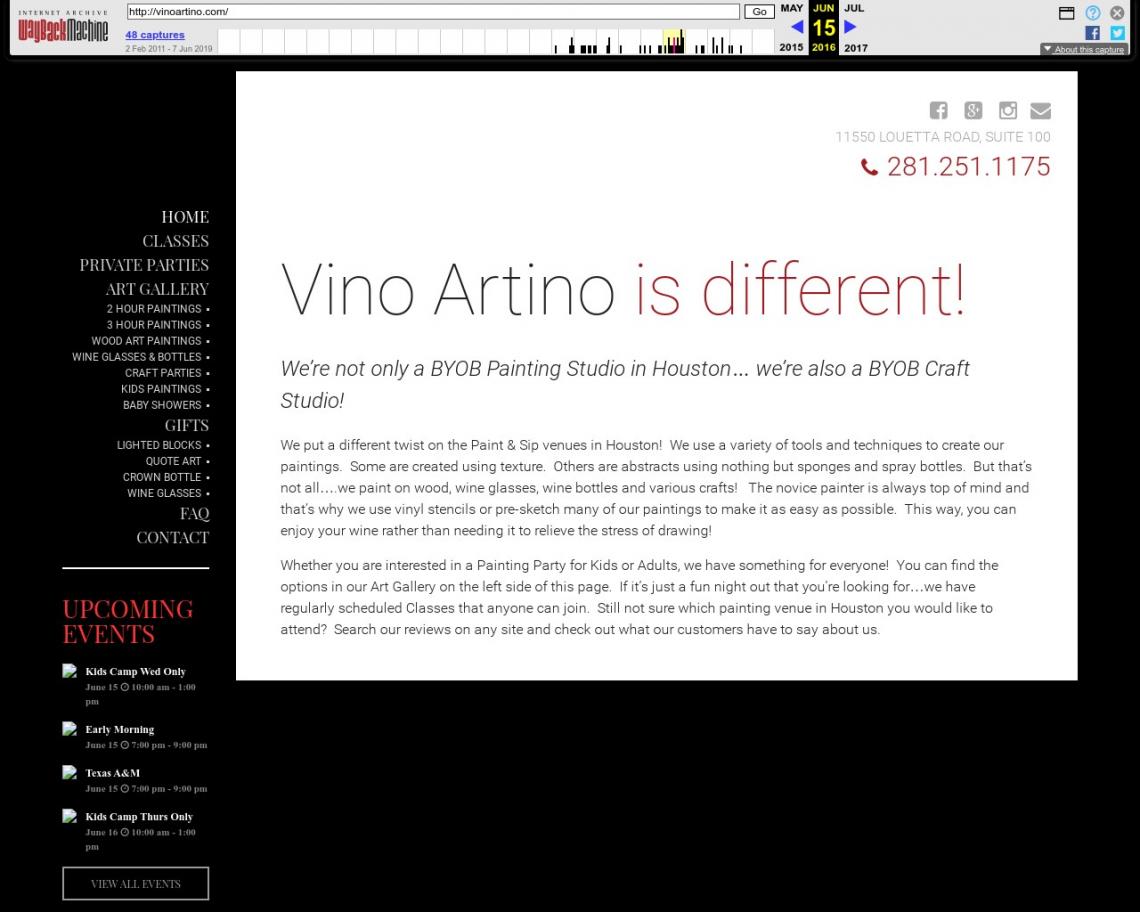Open Kids Camp Thurs Only event link

[x=139, y=817]
